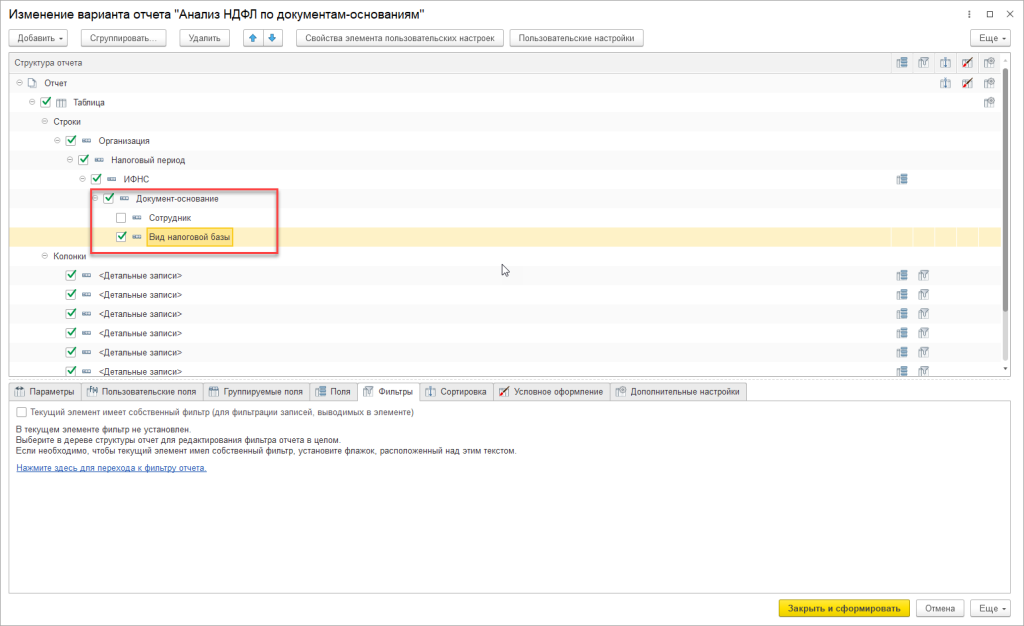This screenshot has height=626, width=1024.
Task: Move selected element down with blue arrow
Action: [x=272, y=38]
